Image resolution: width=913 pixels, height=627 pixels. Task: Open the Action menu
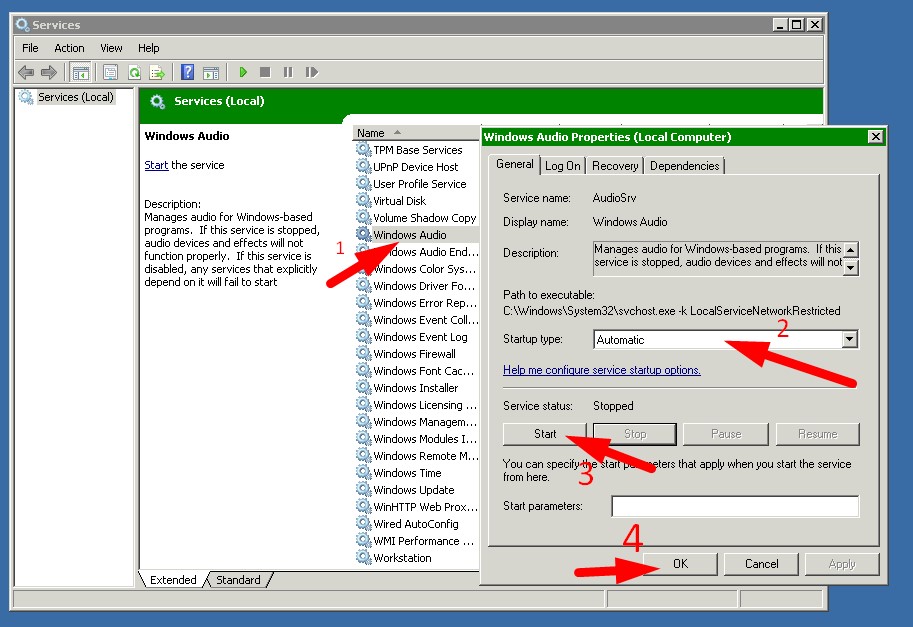69,48
